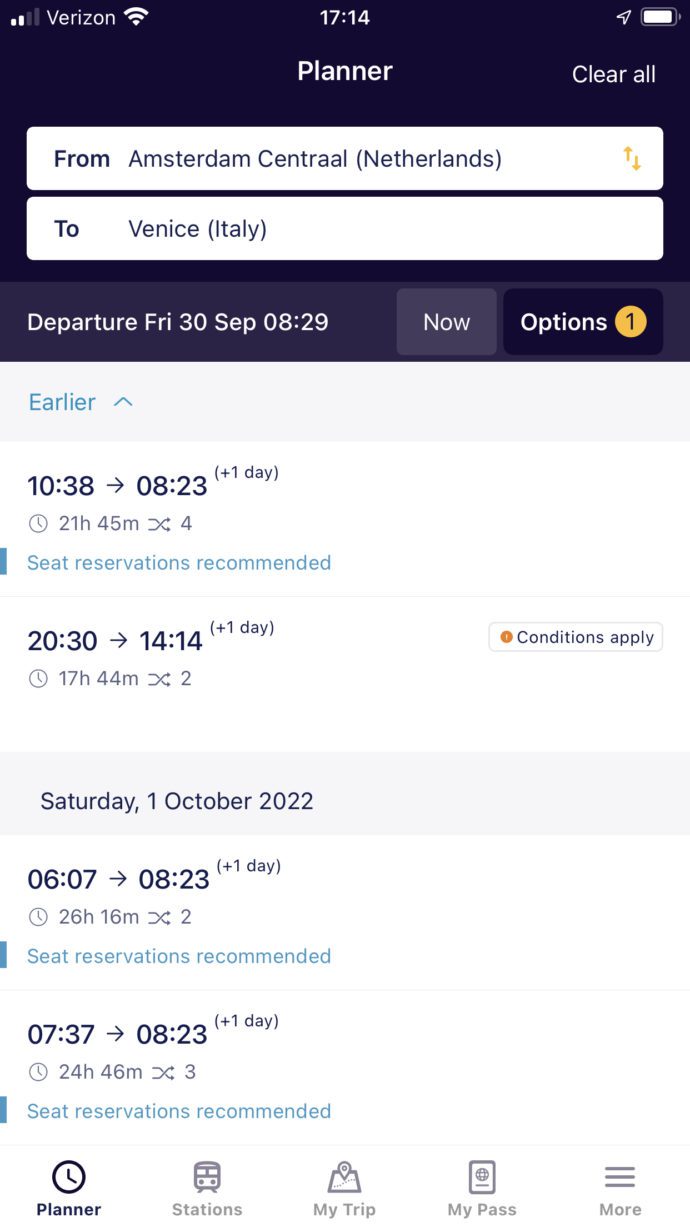The width and height of the screenshot is (690, 1227).
Task: Clear all planner inputs
Action: [x=613, y=74]
